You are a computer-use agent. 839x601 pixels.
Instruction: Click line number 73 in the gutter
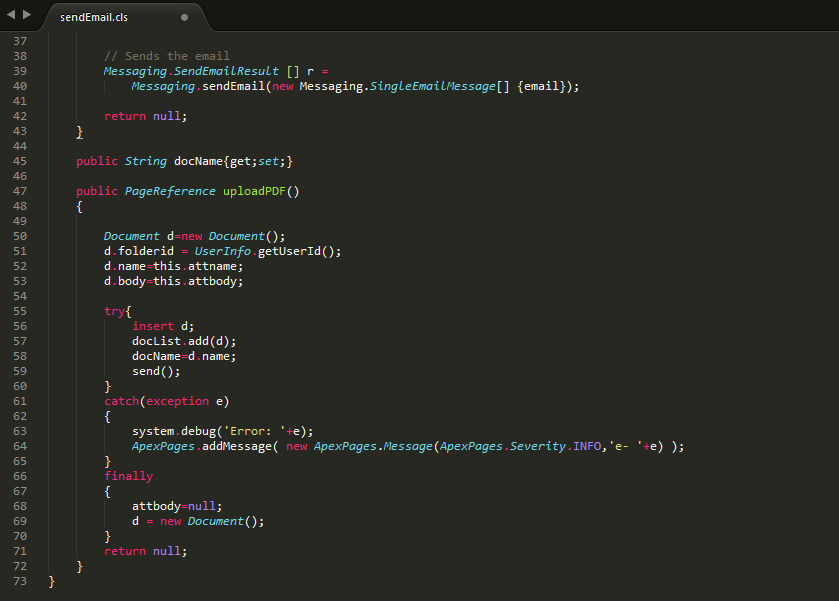pyautogui.click(x=20, y=581)
